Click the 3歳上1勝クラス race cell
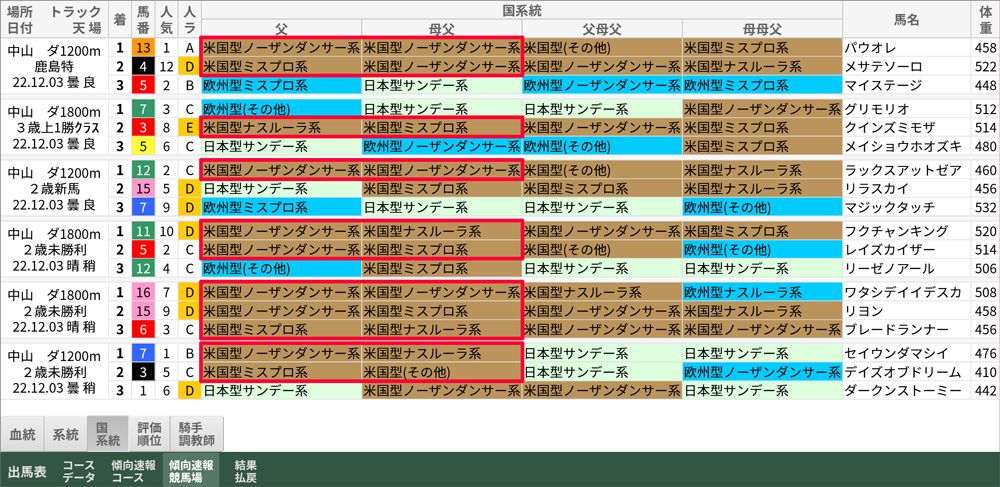This screenshot has height=487, width=1000. pos(54,127)
